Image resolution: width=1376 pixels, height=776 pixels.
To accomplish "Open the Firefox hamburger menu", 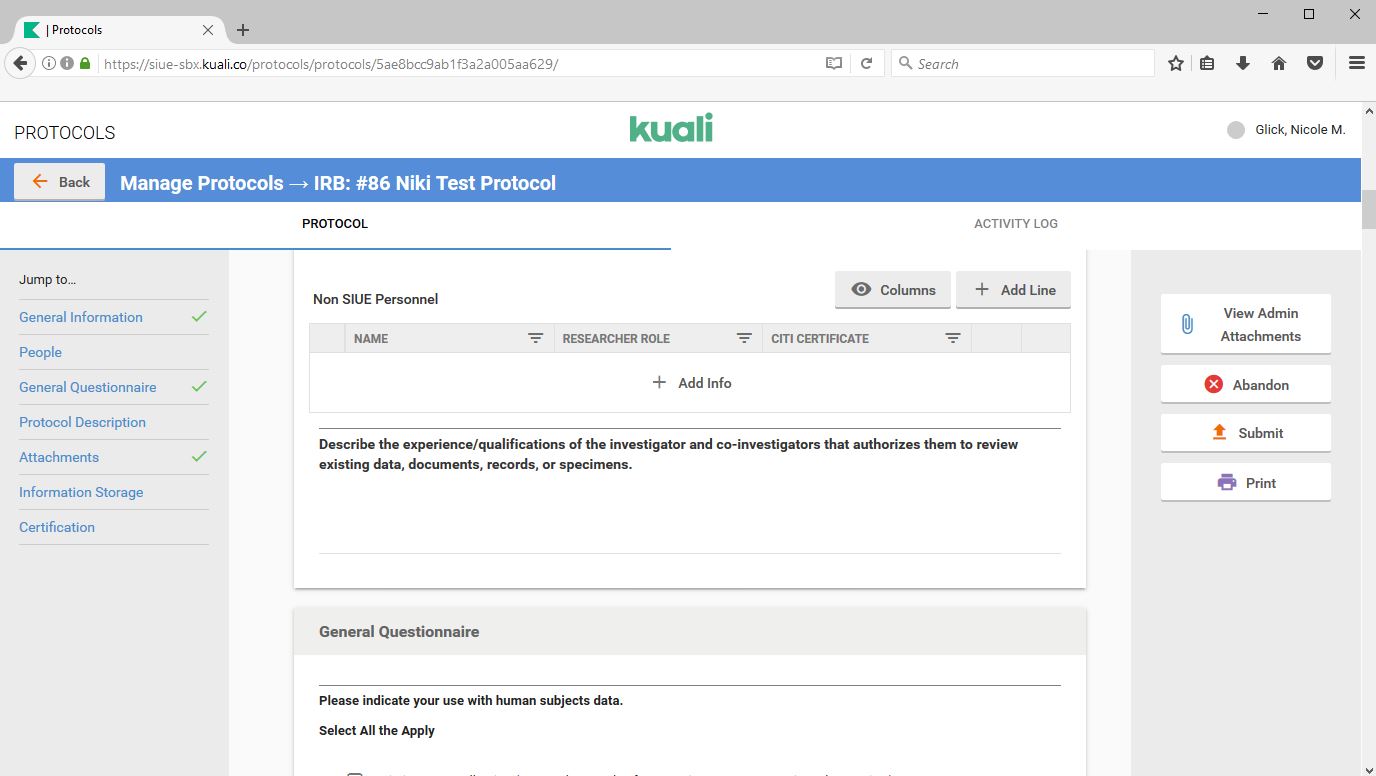I will coord(1356,63).
